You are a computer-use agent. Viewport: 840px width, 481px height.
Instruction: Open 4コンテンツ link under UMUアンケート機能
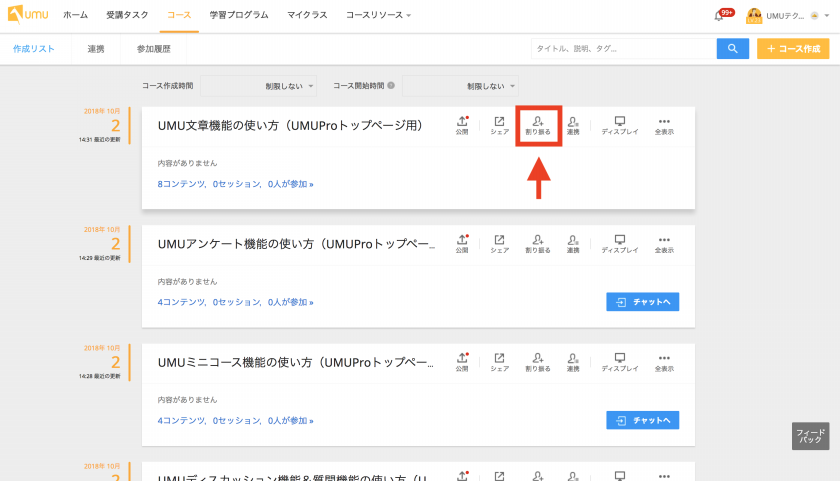[x=235, y=302]
